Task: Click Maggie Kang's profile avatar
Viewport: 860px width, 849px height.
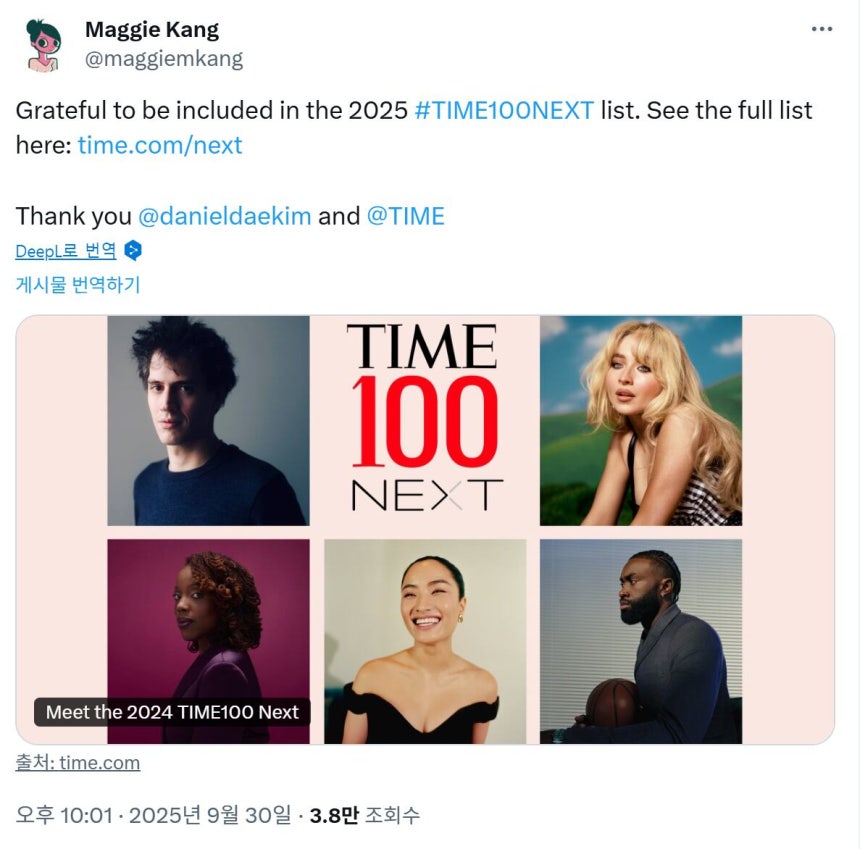Action: point(43,45)
